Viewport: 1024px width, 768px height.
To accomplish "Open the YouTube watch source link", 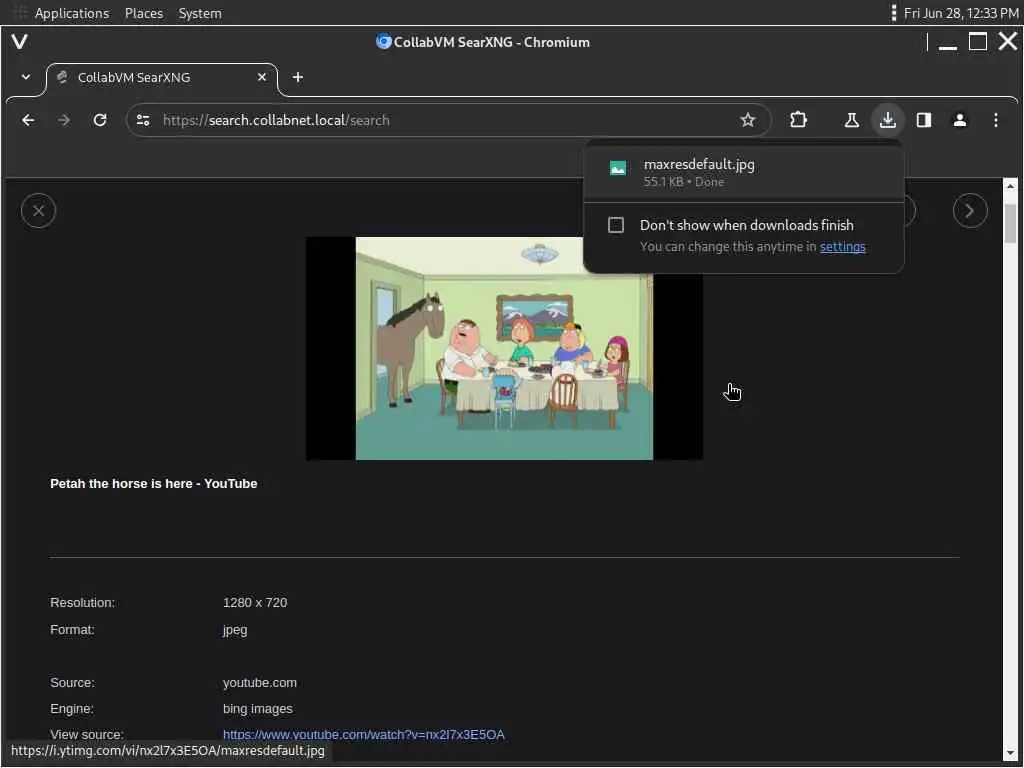I will [364, 735].
